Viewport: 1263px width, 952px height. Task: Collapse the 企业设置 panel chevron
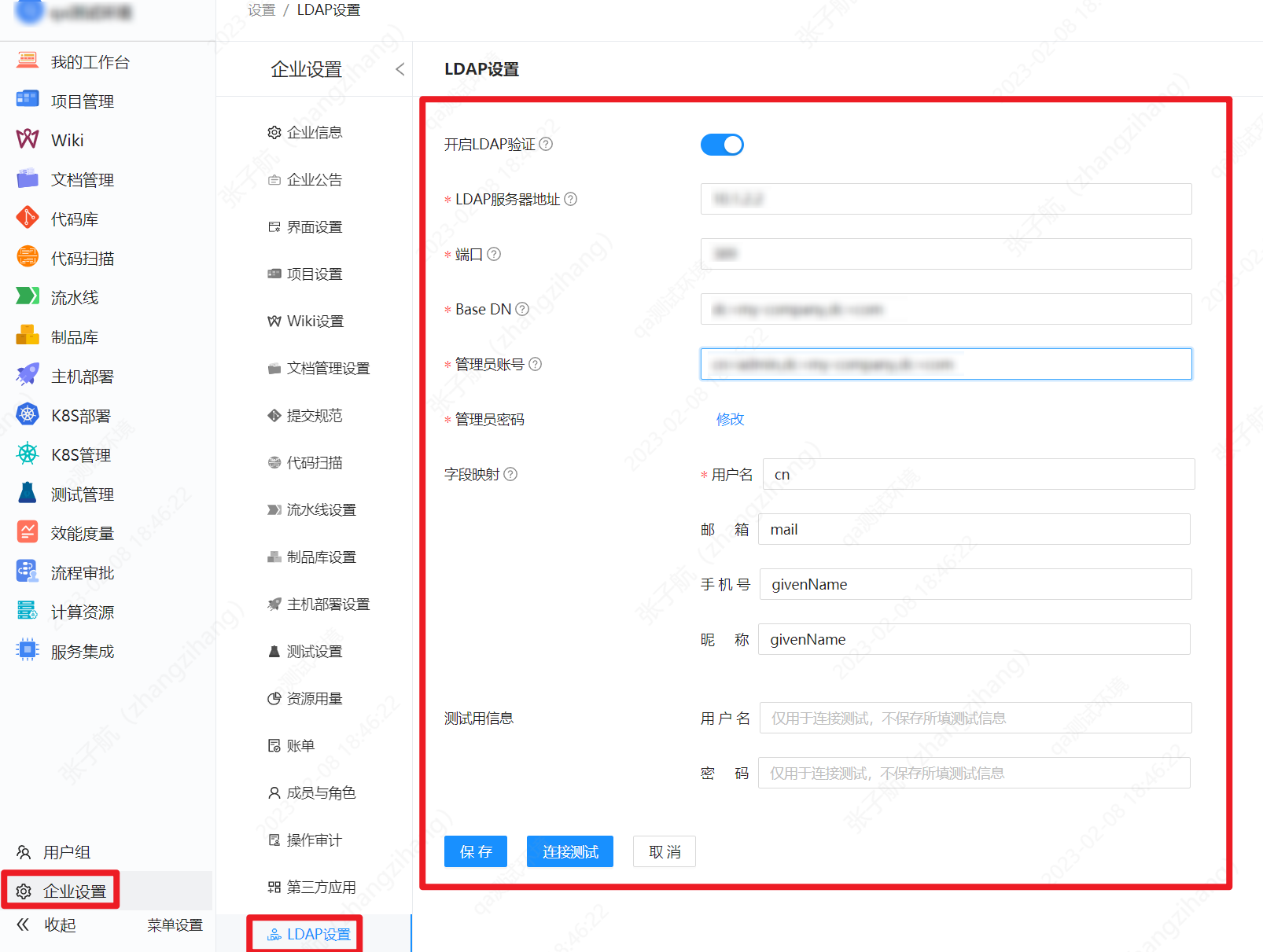tap(400, 69)
